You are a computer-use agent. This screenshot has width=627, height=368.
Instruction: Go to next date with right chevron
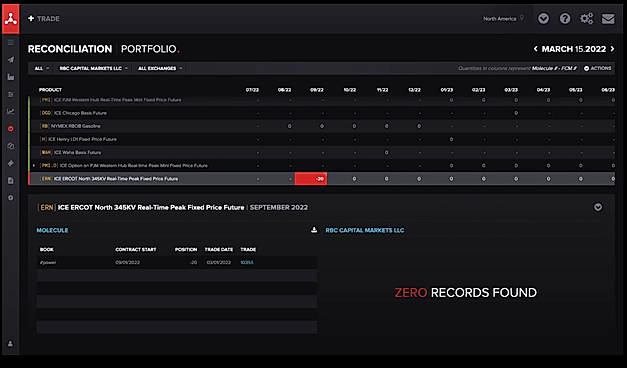point(612,49)
